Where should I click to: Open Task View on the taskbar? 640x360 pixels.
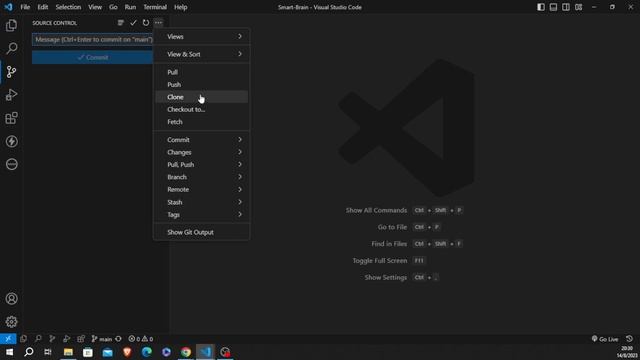(x=48, y=352)
